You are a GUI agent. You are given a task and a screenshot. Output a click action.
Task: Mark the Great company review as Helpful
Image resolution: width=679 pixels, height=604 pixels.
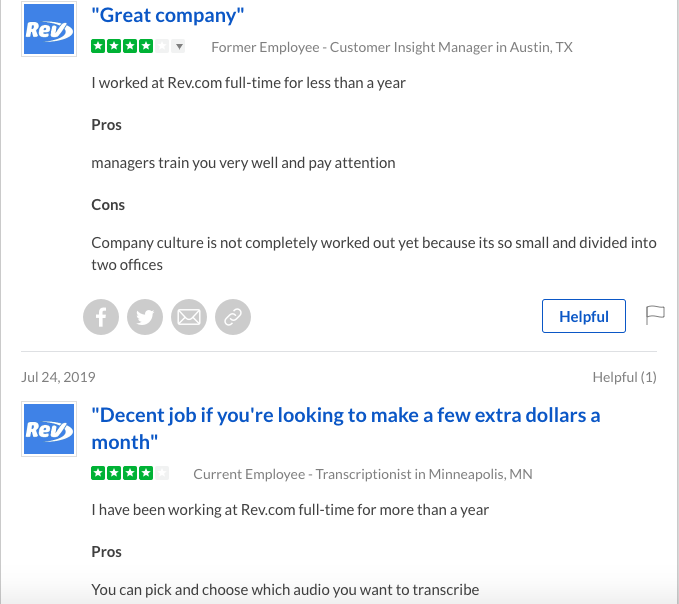(584, 316)
